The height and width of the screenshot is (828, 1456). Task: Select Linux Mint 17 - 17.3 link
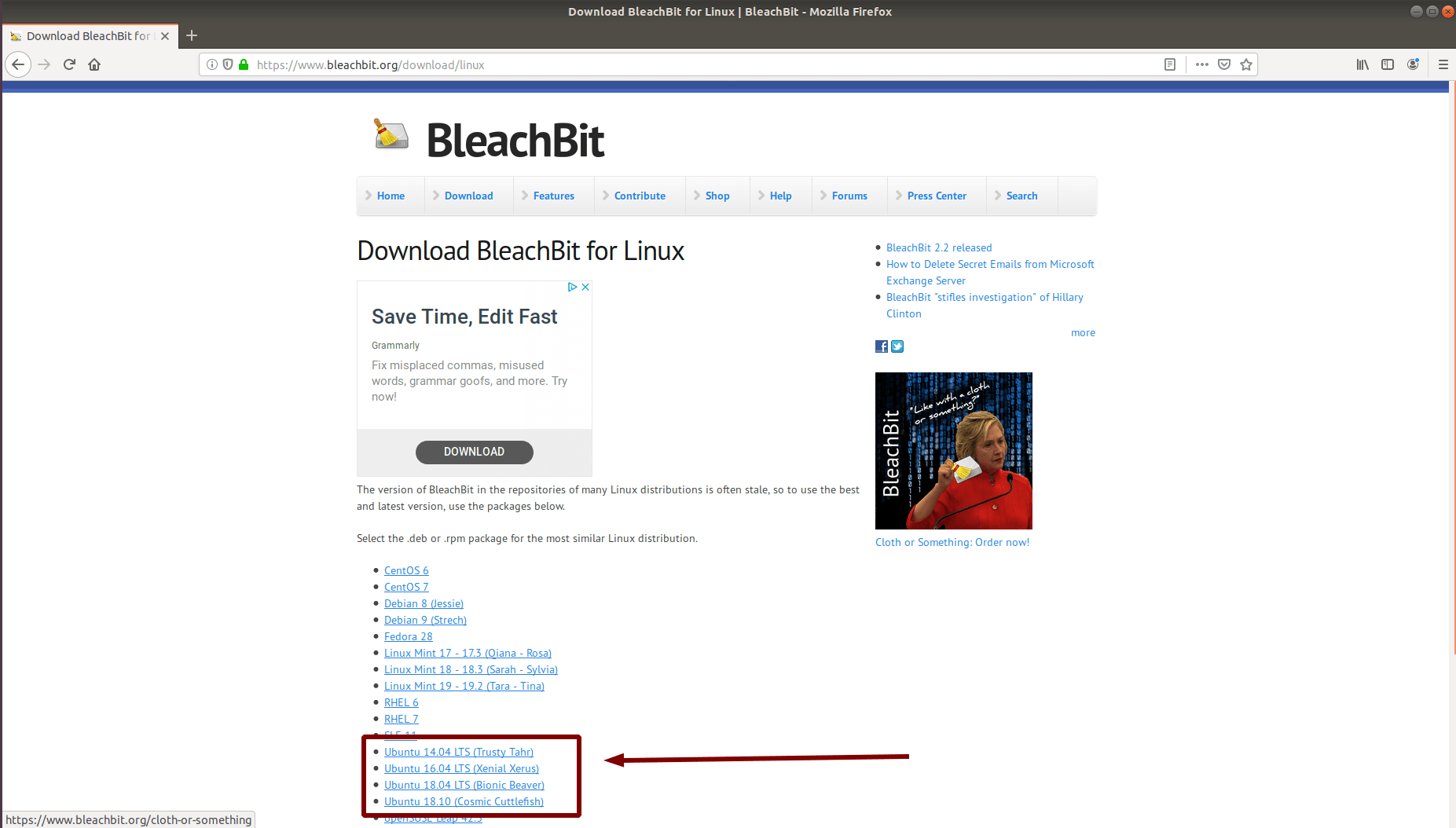[468, 653]
